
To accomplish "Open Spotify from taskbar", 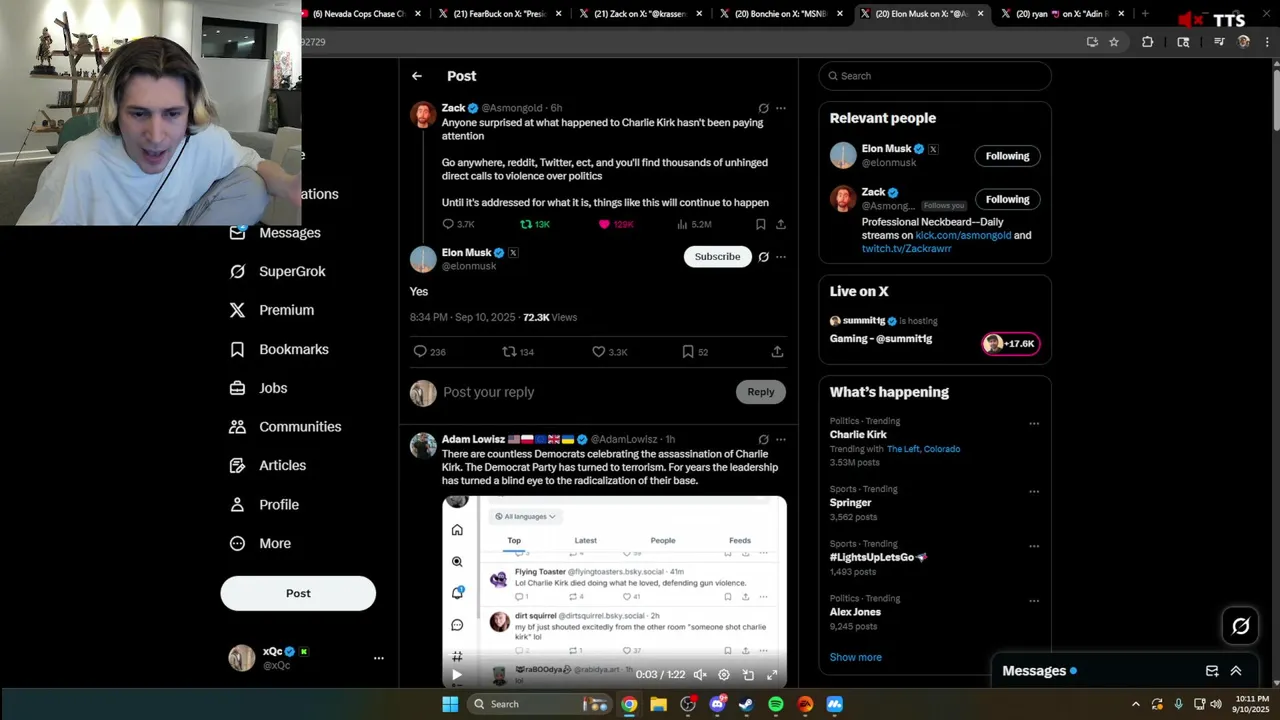I will [x=776, y=704].
